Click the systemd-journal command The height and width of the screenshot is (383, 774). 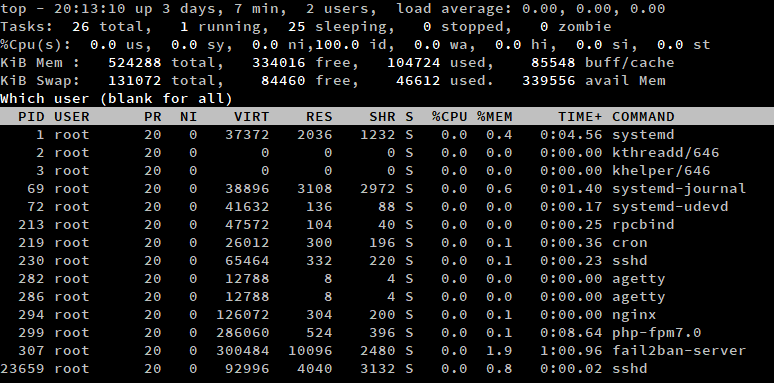(679, 189)
